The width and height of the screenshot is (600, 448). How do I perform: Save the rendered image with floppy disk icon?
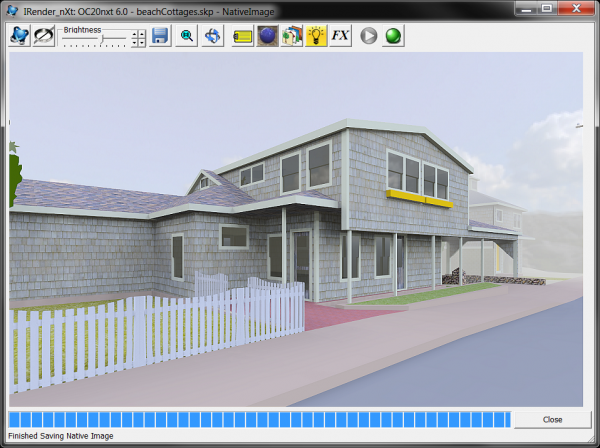160,36
